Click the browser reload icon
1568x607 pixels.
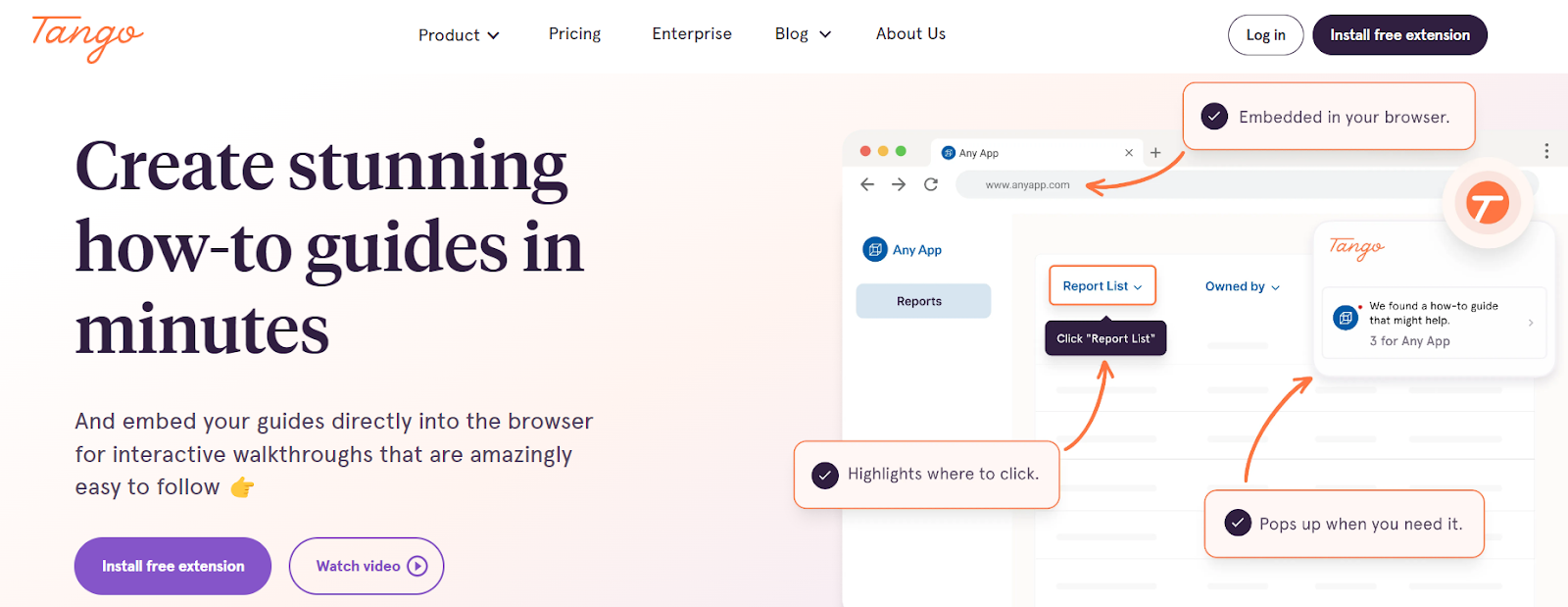[931, 184]
